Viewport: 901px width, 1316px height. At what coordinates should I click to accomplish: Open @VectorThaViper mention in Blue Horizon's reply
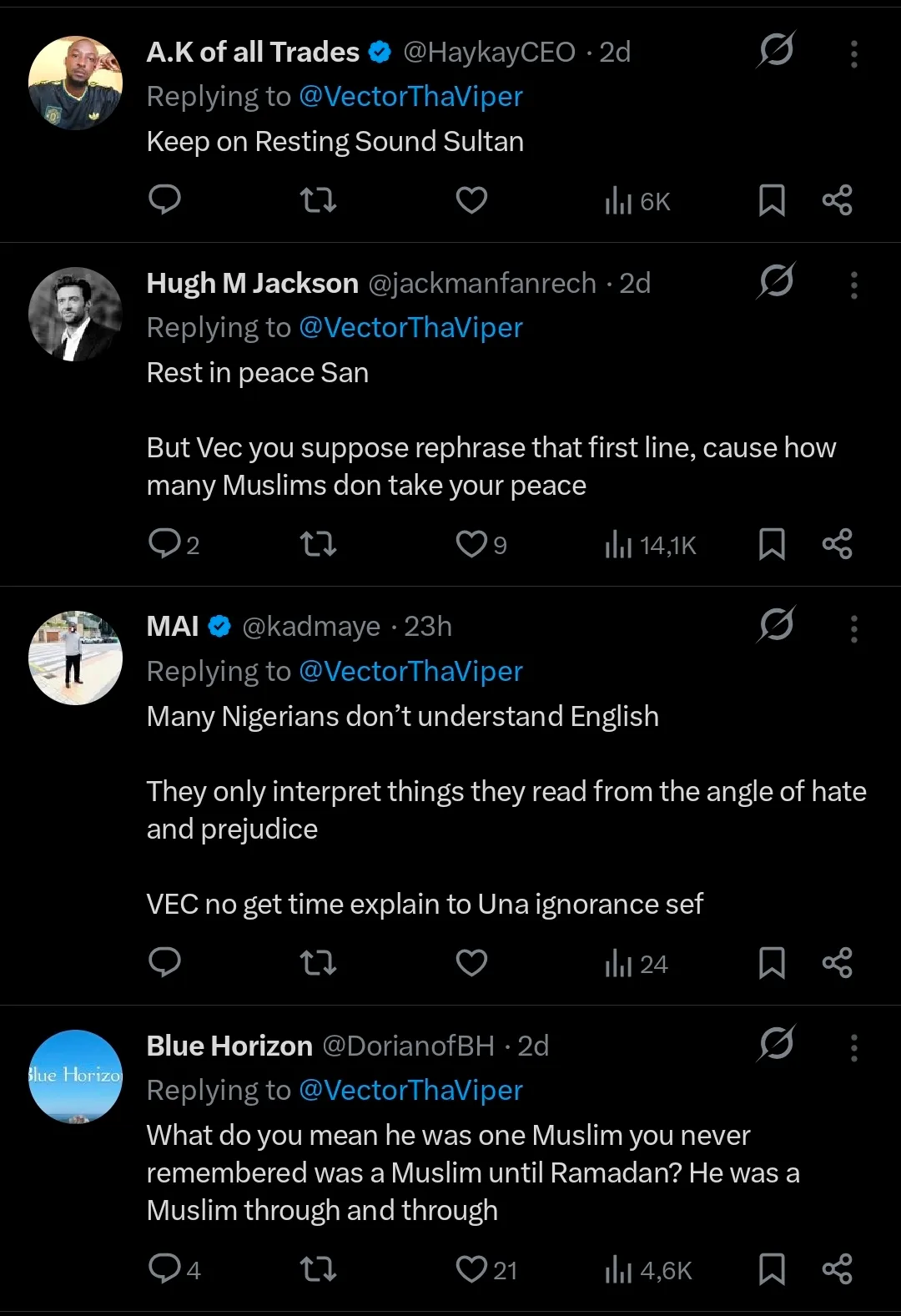click(410, 1091)
